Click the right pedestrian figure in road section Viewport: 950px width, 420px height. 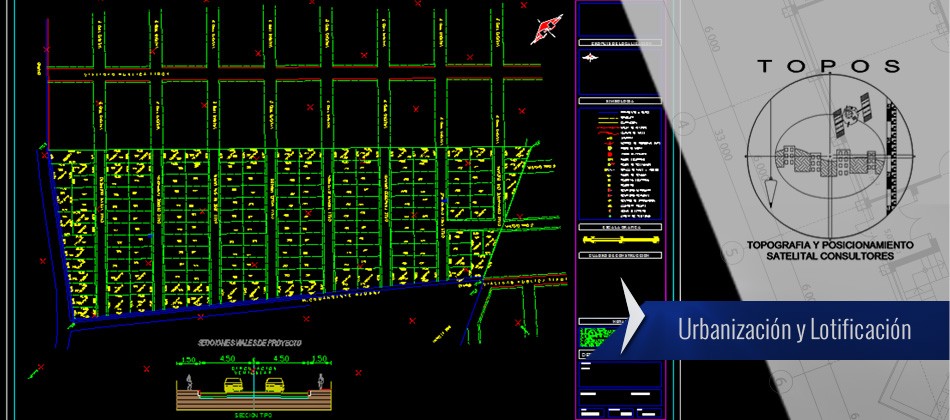point(321,381)
